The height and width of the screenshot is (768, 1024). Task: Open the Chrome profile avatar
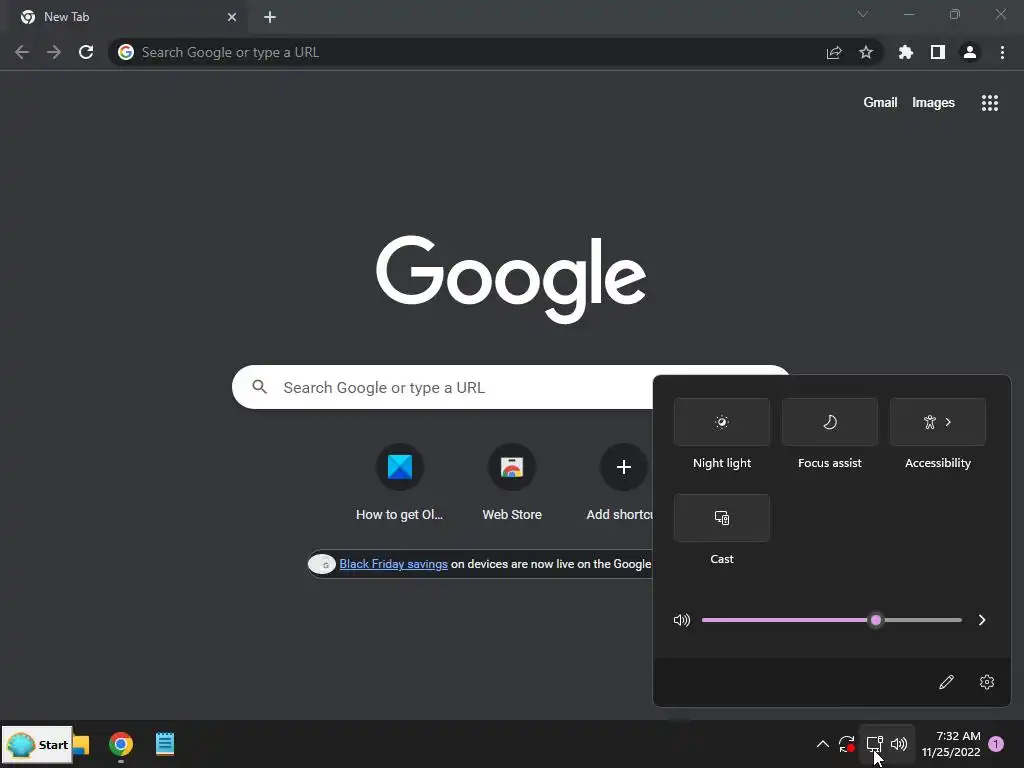pyautogui.click(x=970, y=52)
